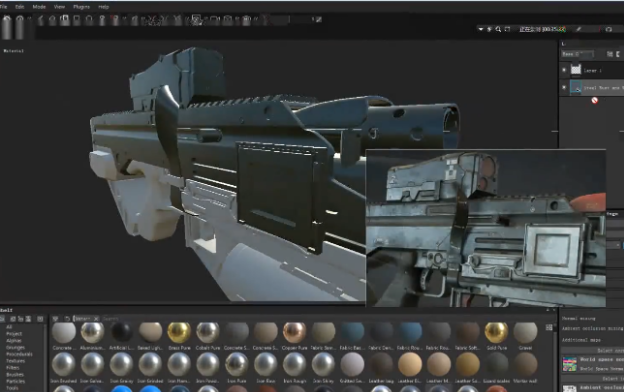Select the Procedurals shelf category
Image resolution: width=624 pixels, height=392 pixels.
tap(19, 354)
